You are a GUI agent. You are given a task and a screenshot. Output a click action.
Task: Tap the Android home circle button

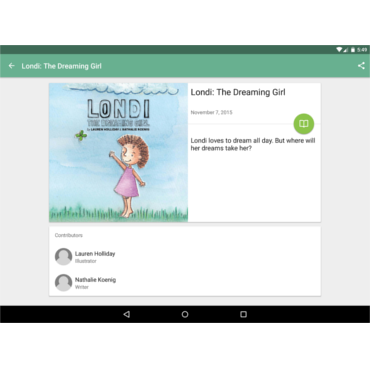[185, 314]
